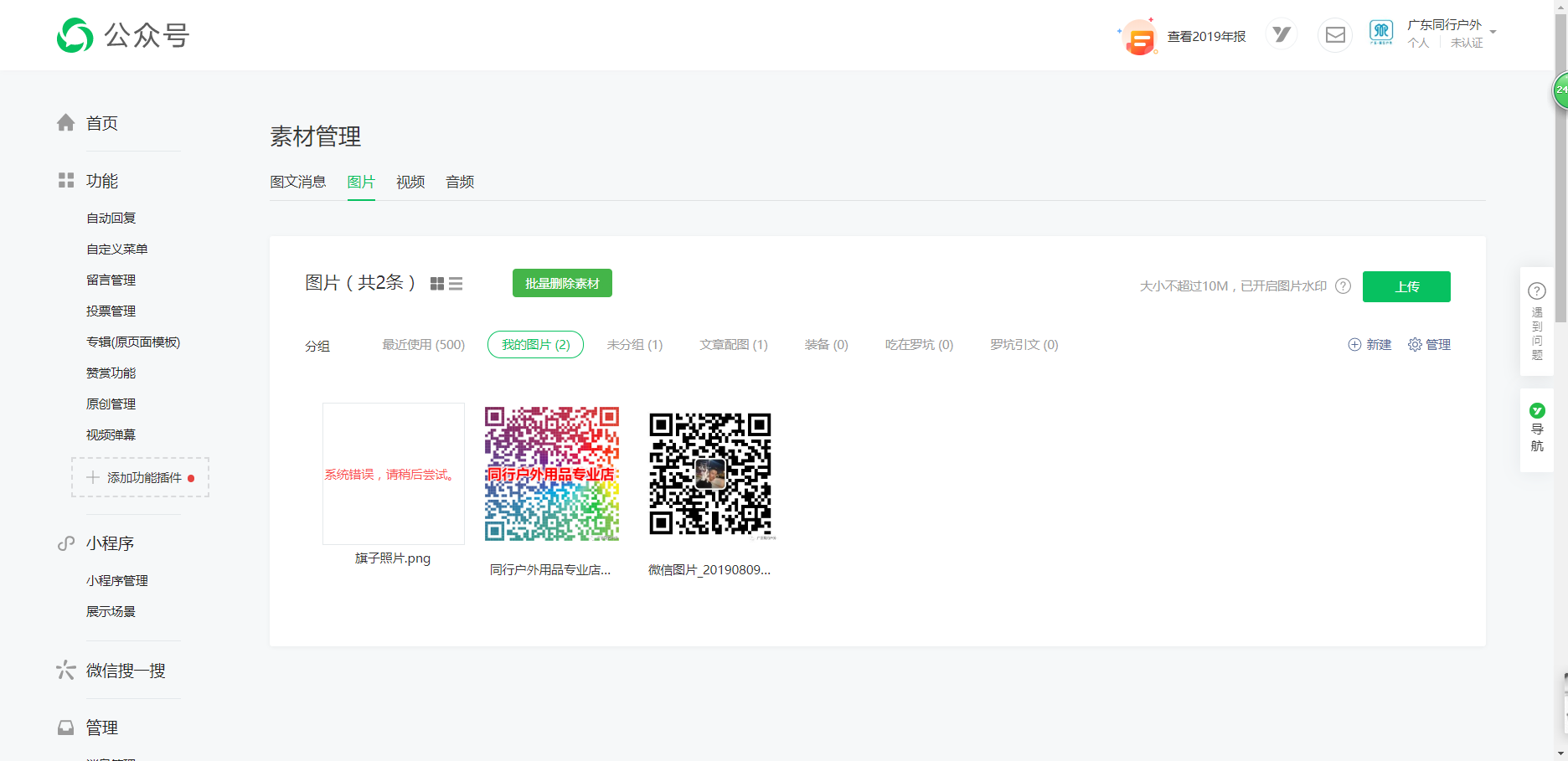Viewport: 1568px width, 761px height.
Task: Click the black 微信图片_20190809 QR thumbnail
Action: pyautogui.click(x=710, y=474)
